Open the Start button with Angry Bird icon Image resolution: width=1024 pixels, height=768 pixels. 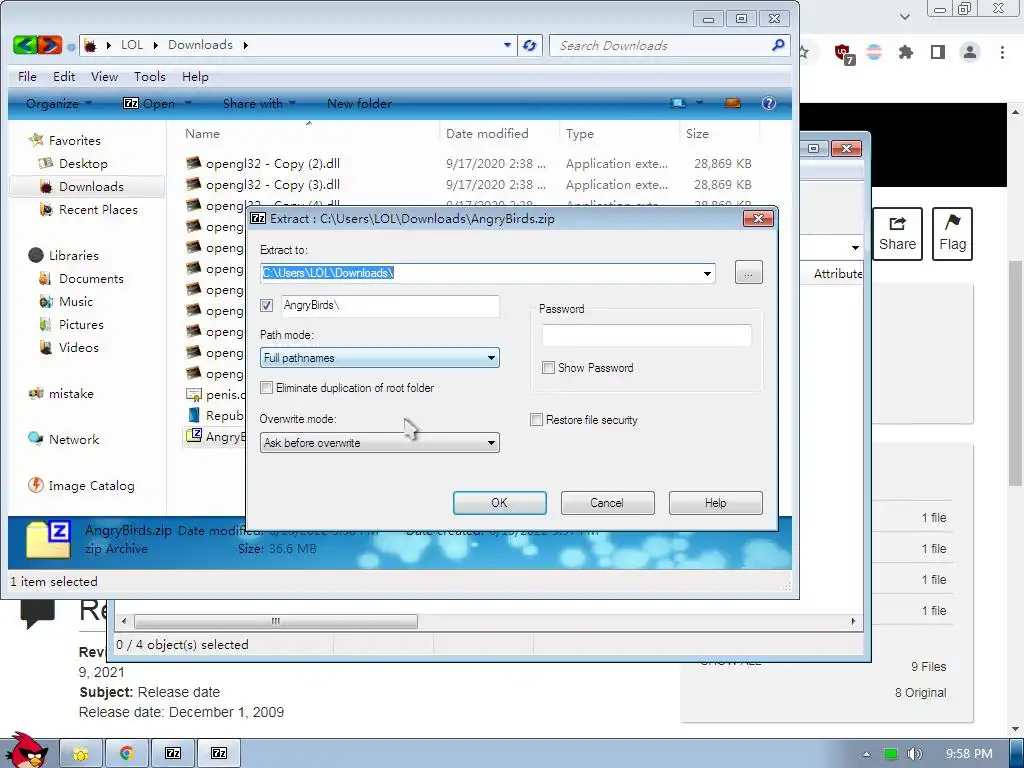25,750
